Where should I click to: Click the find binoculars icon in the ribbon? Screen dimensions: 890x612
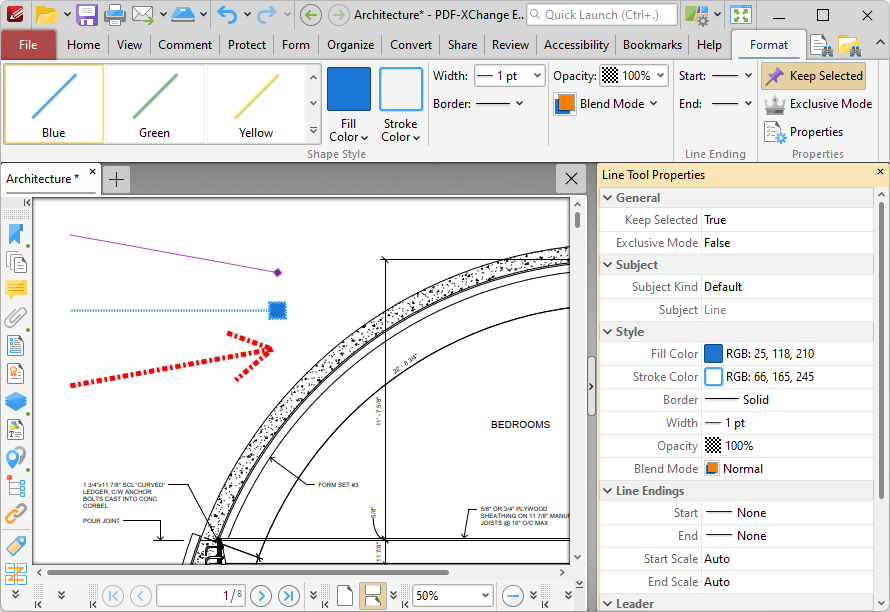pos(821,45)
